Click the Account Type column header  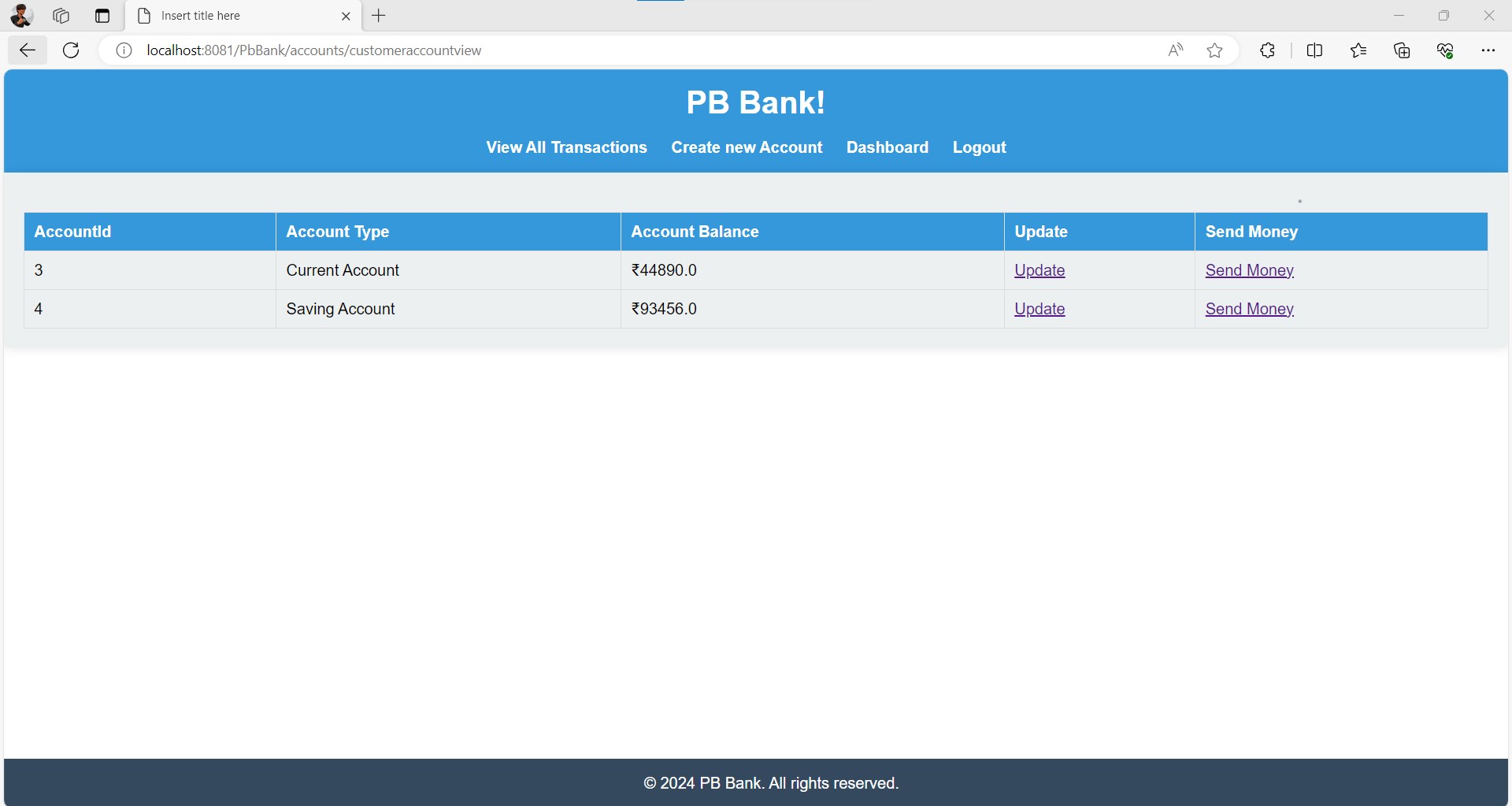click(449, 232)
